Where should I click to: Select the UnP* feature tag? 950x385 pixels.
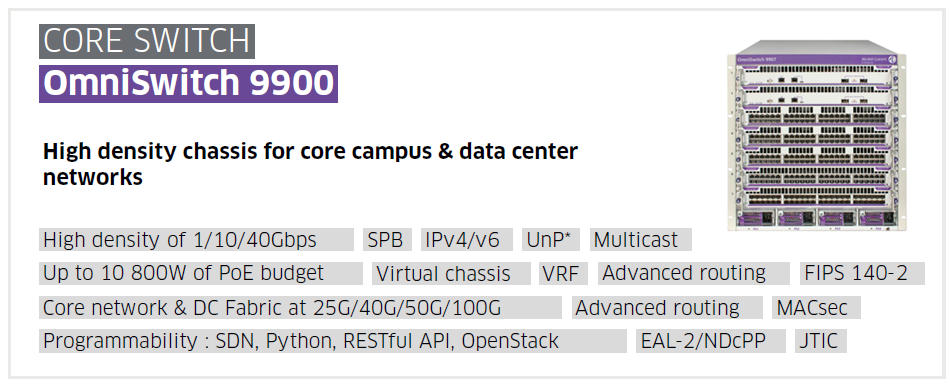[551, 239]
